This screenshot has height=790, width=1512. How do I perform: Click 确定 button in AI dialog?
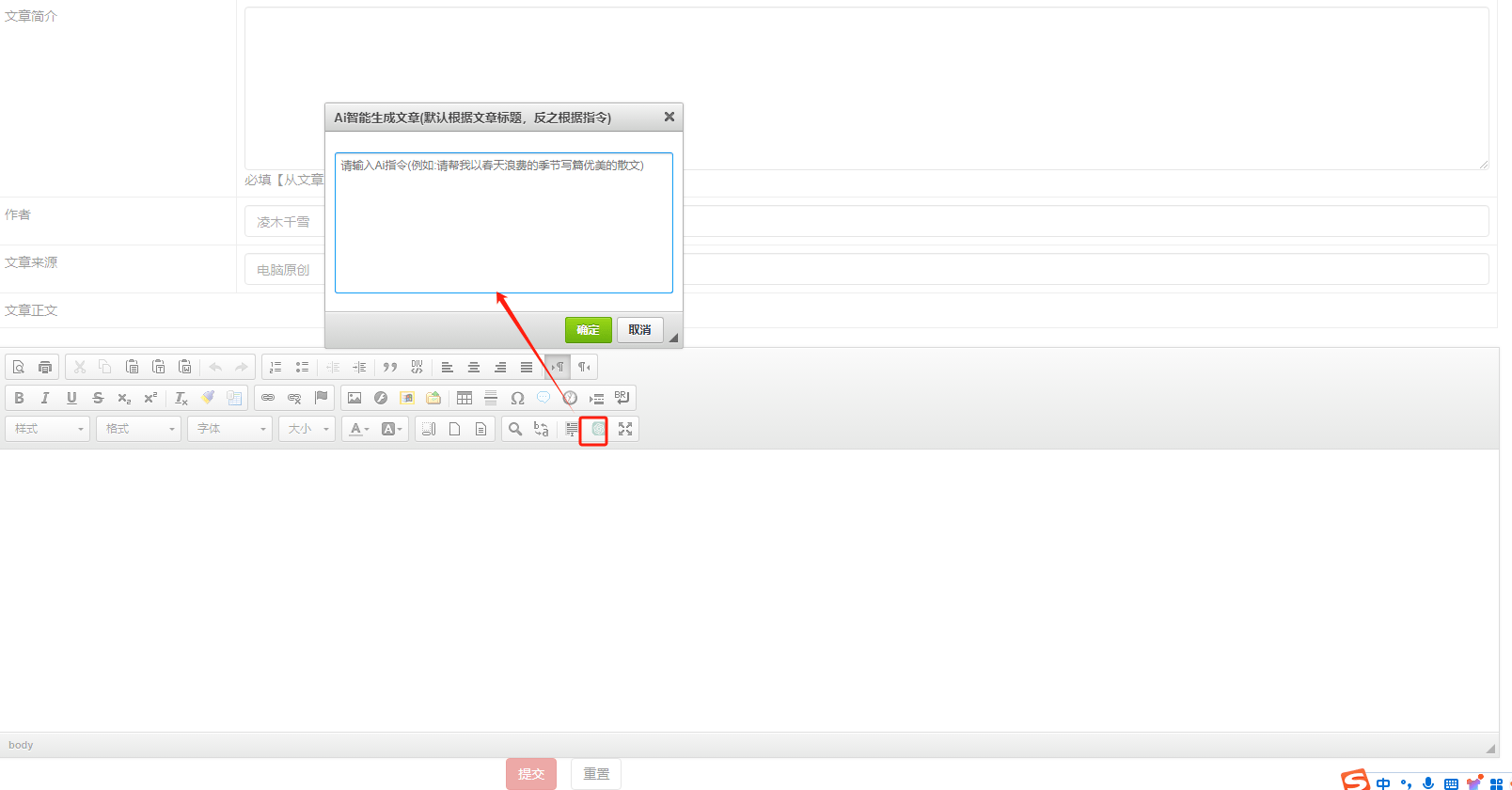(x=589, y=330)
